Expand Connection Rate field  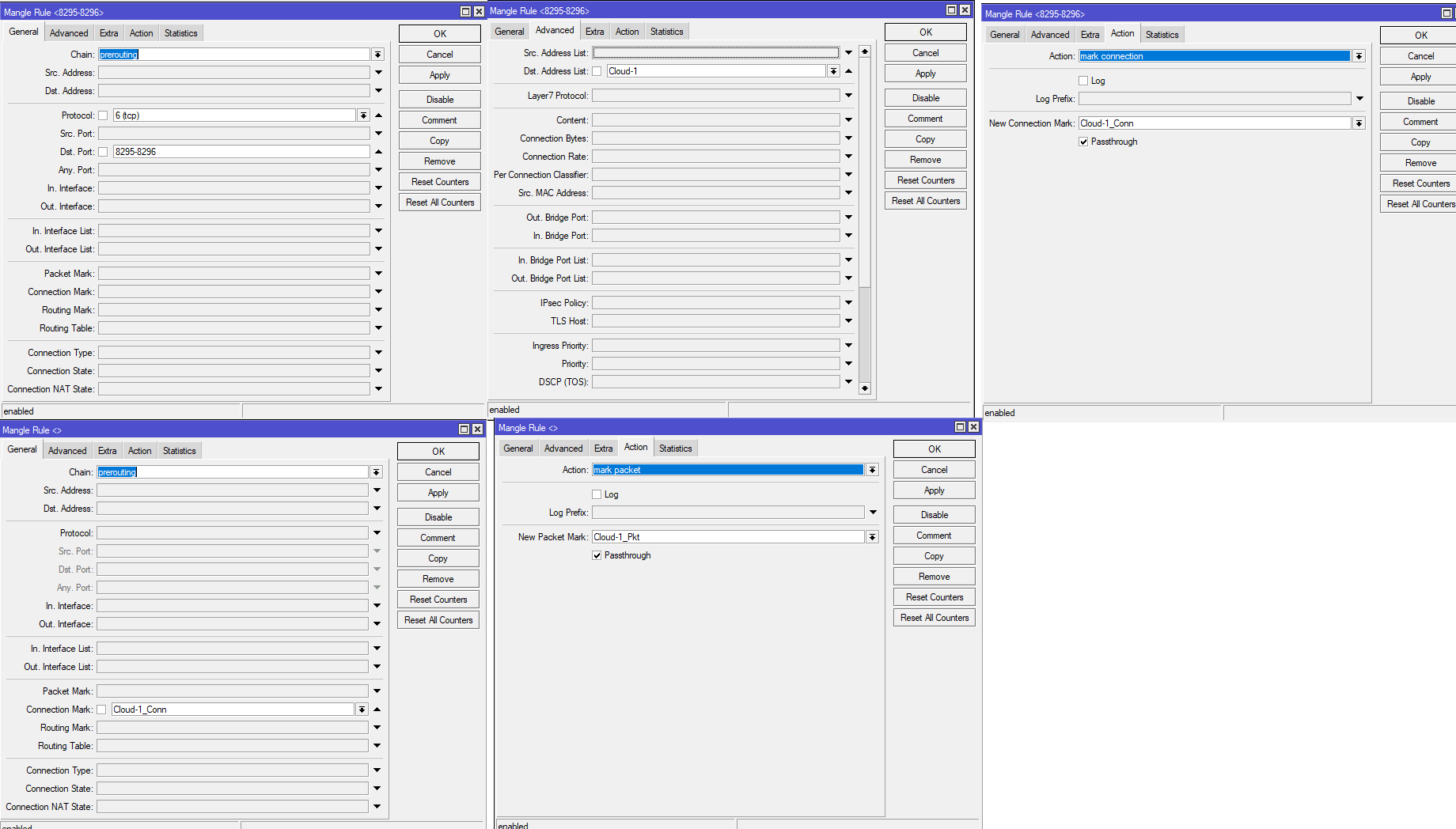point(849,157)
